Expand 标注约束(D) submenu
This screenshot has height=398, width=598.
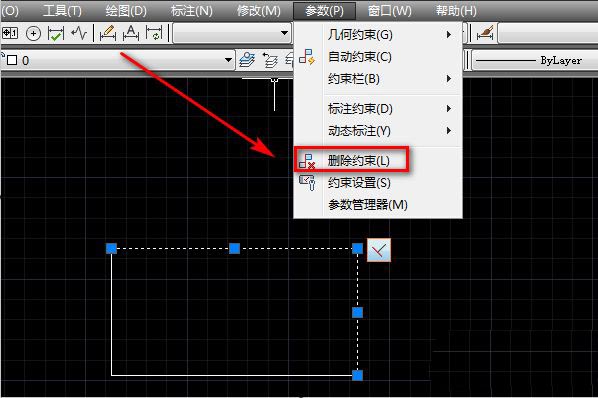[x=378, y=109]
